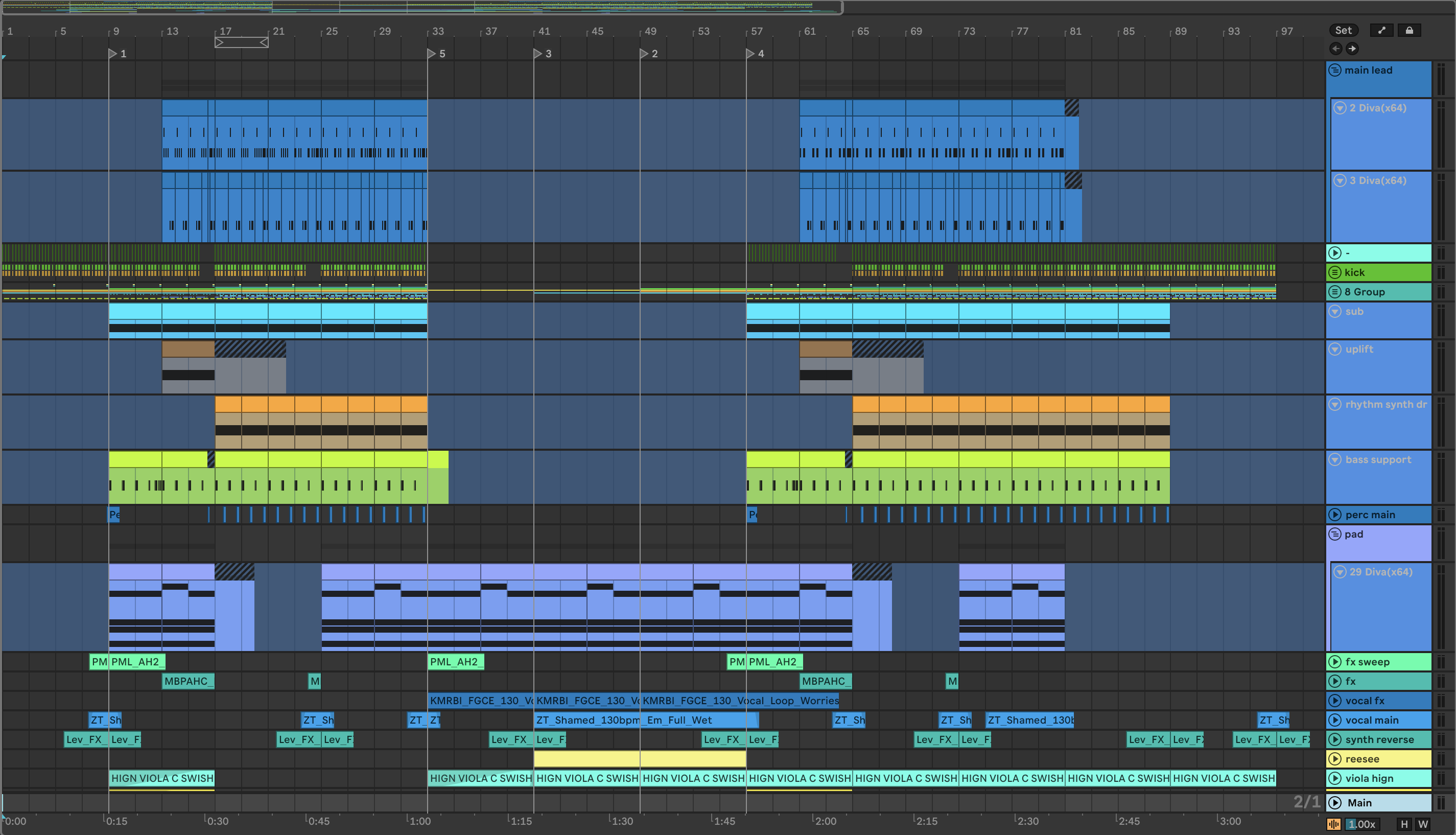Screen dimensions: 1456x835
Task: Click the 1.00x zoom value slider
Action: click(1362, 824)
